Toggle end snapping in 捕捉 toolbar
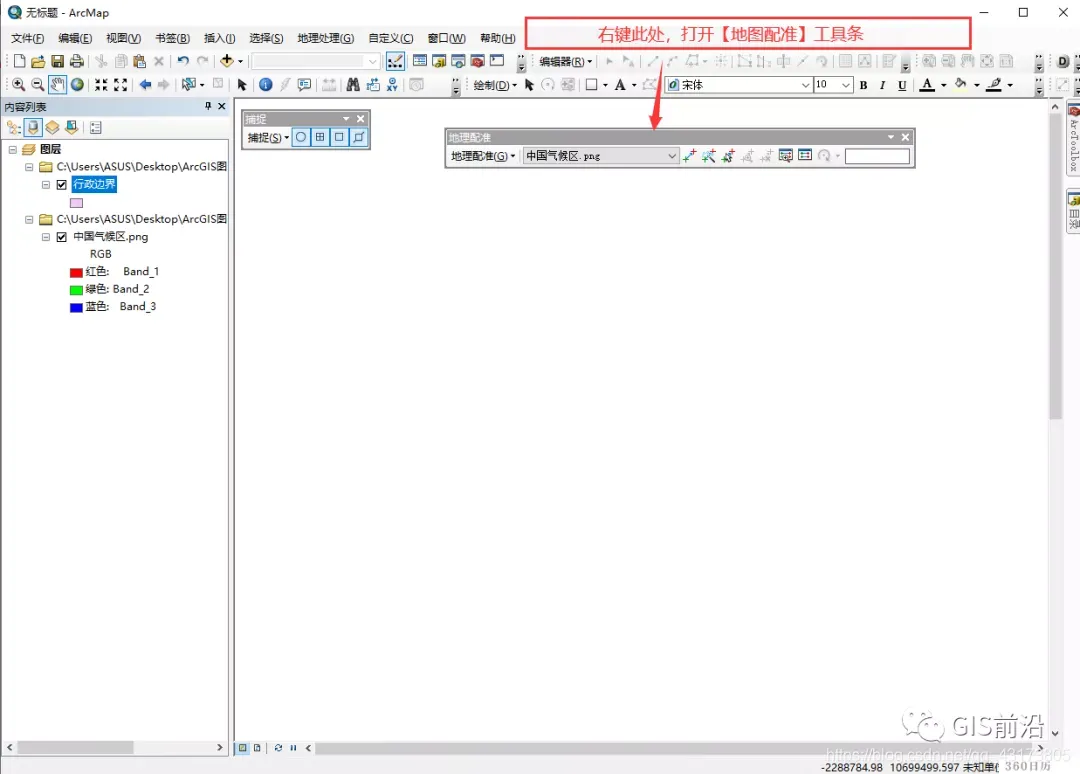1080x774 pixels. pyautogui.click(x=320, y=137)
